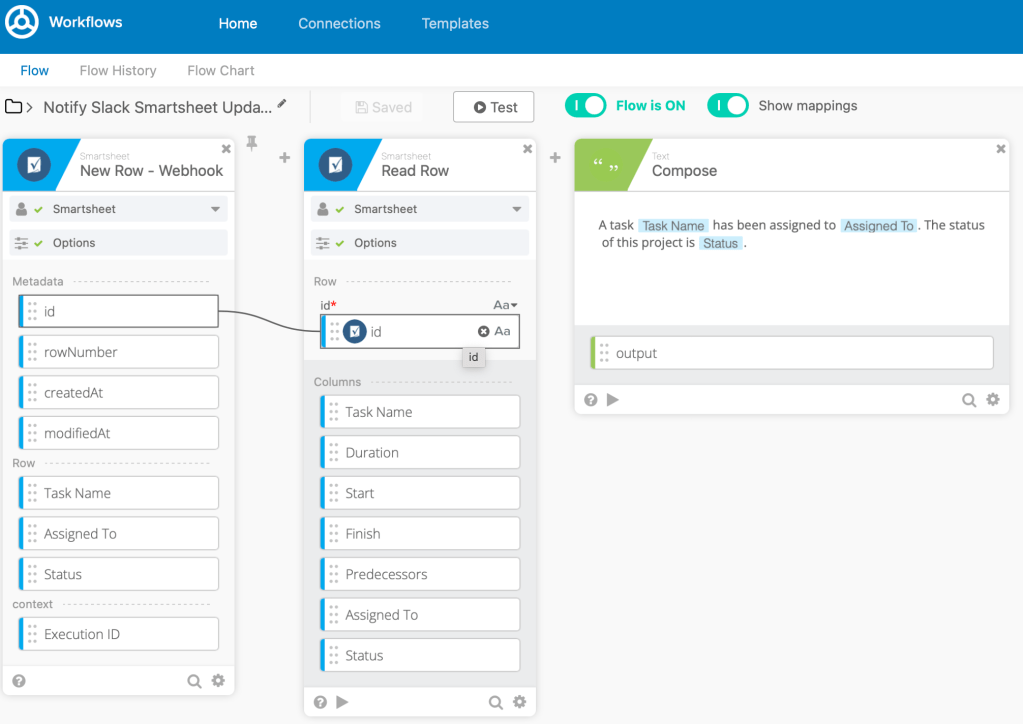Image resolution: width=1023 pixels, height=724 pixels.
Task: Expand Smartsheet connection dropdown on Webhook card
Action: point(215,209)
